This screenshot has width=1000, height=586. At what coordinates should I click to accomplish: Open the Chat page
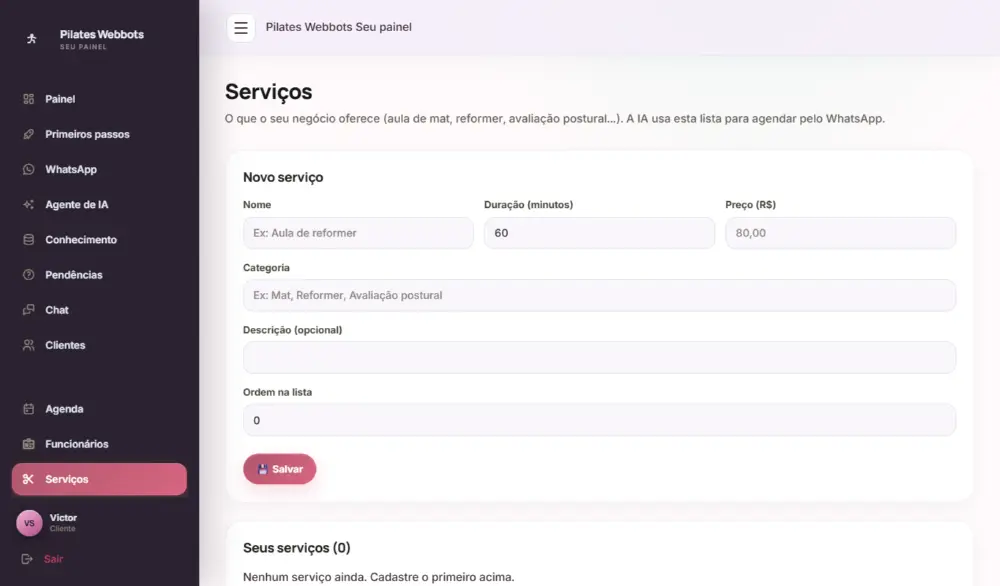pos(99,310)
